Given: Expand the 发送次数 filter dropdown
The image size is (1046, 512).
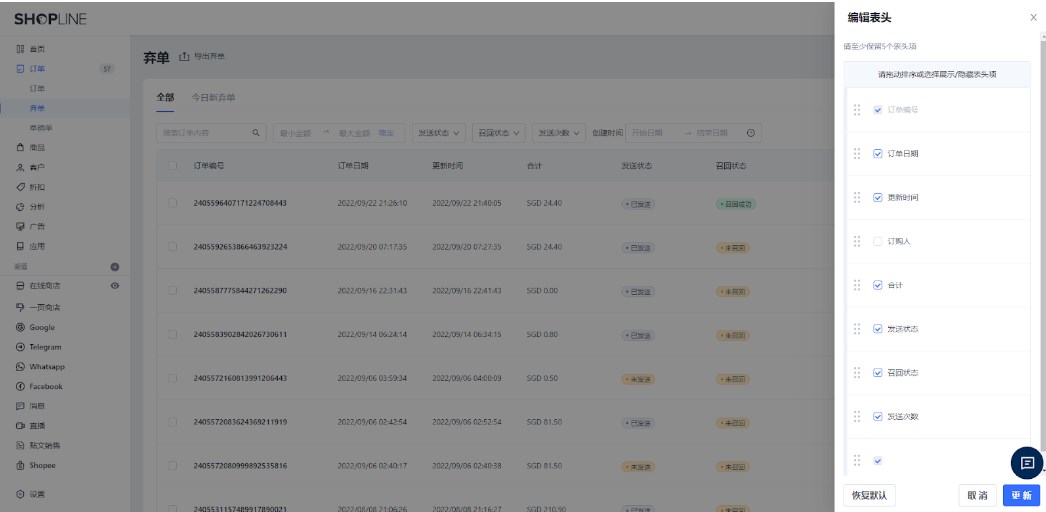Looking at the screenshot, I should (x=559, y=133).
